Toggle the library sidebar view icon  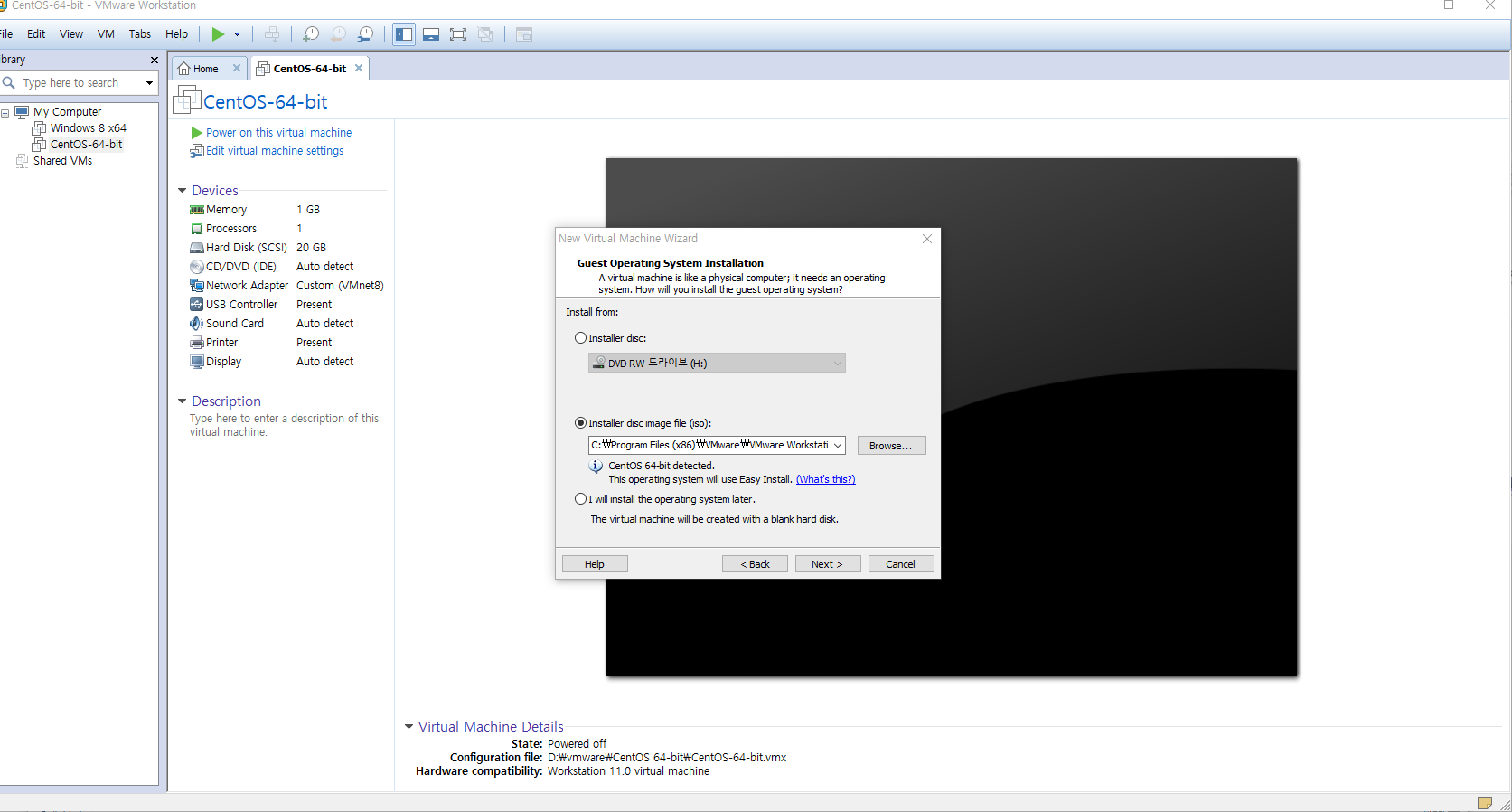[404, 34]
